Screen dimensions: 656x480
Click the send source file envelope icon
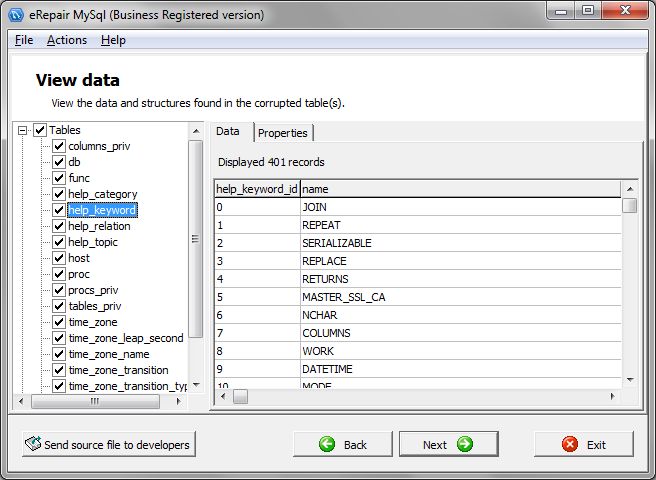tap(33, 444)
